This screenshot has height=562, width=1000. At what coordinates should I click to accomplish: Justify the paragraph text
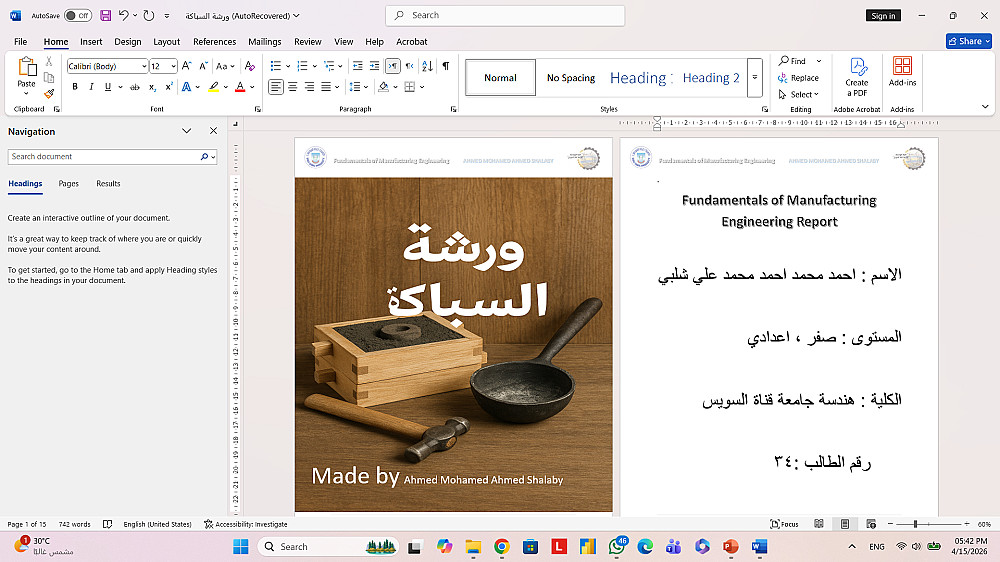[x=326, y=87]
